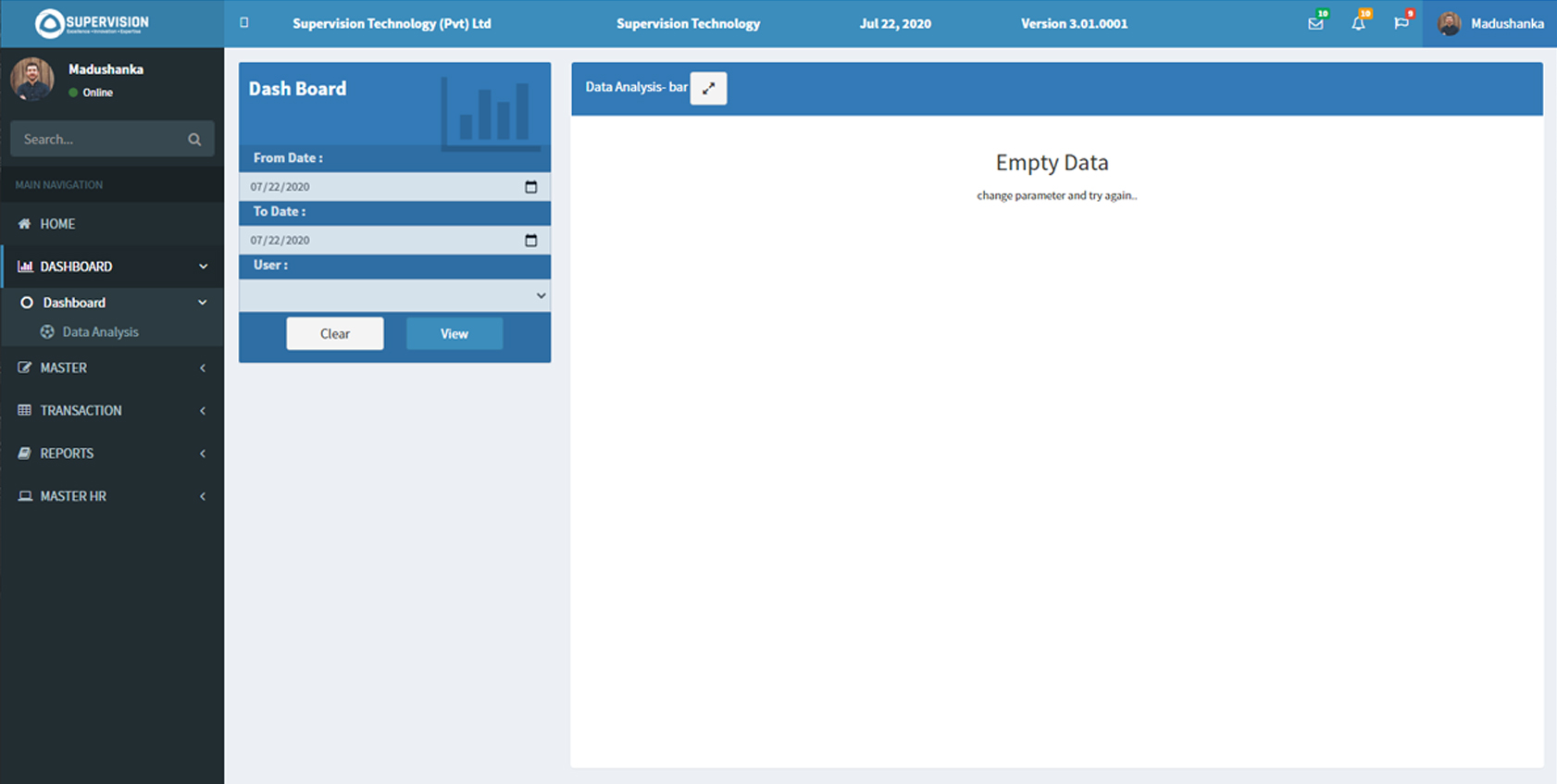The width and height of the screenshot is (1557, 784).
Task: Open the mail envelope notifications icon
Action: (1315, 24)
